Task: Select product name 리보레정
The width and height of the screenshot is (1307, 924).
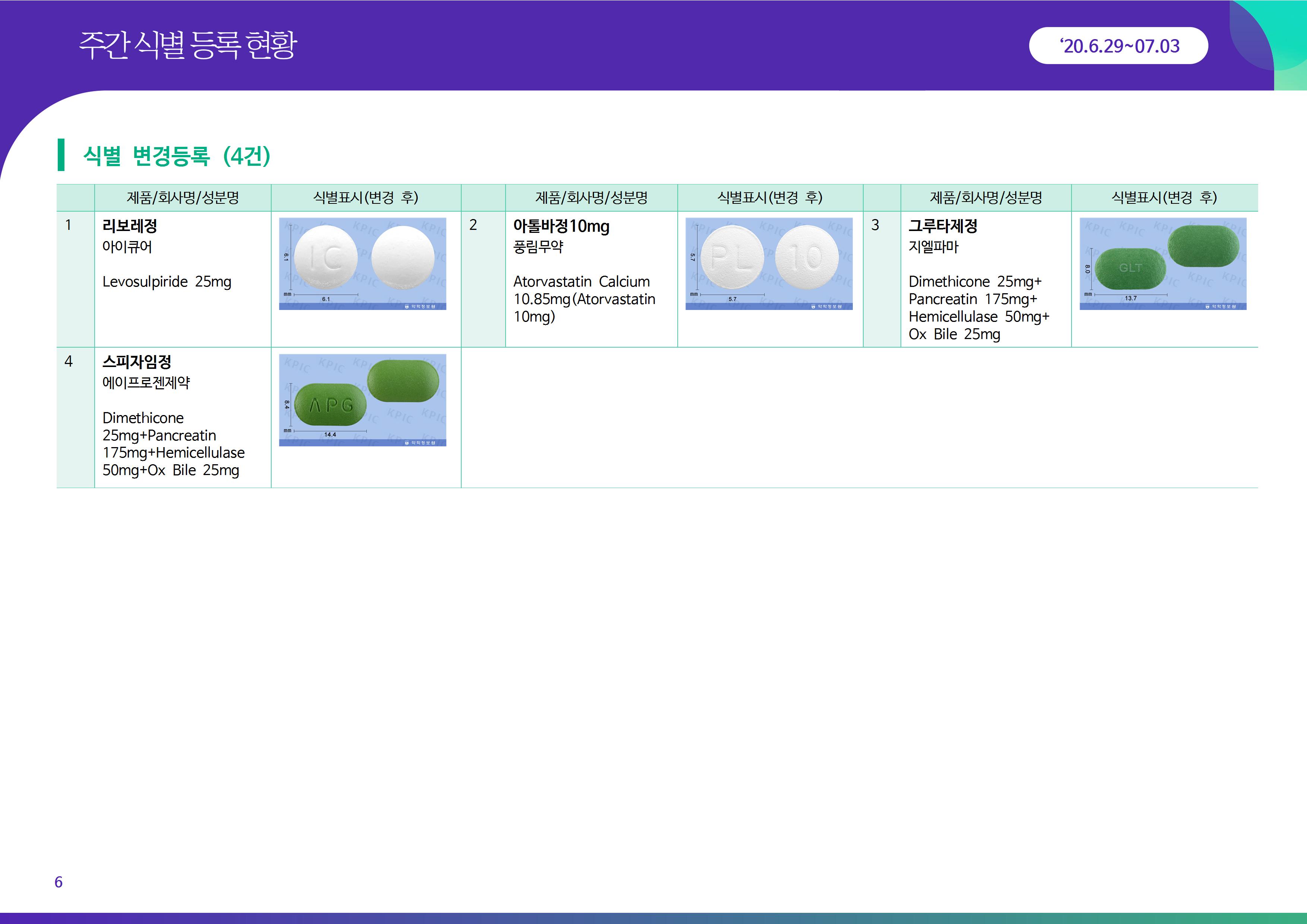Action: 130,226
